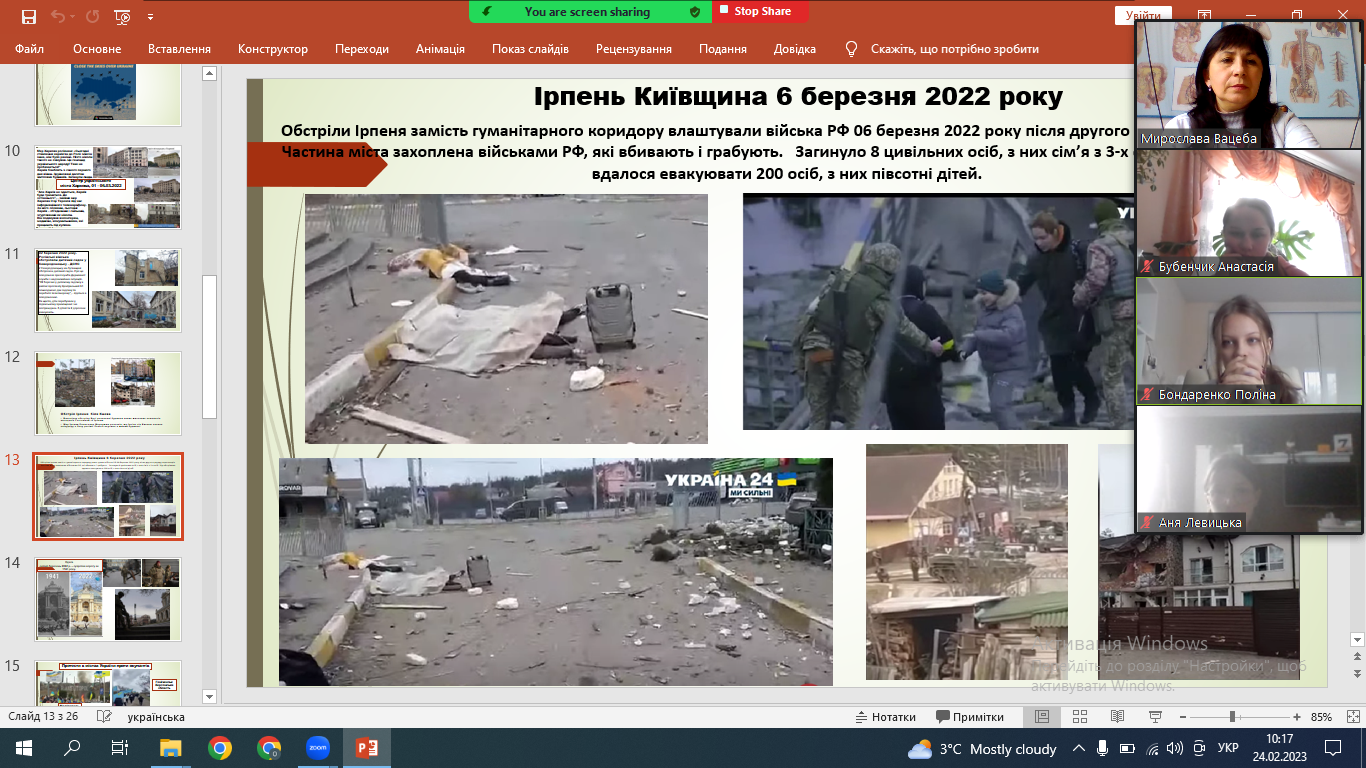Click the zoom slider handle in status bar

tap(1232, 717)
